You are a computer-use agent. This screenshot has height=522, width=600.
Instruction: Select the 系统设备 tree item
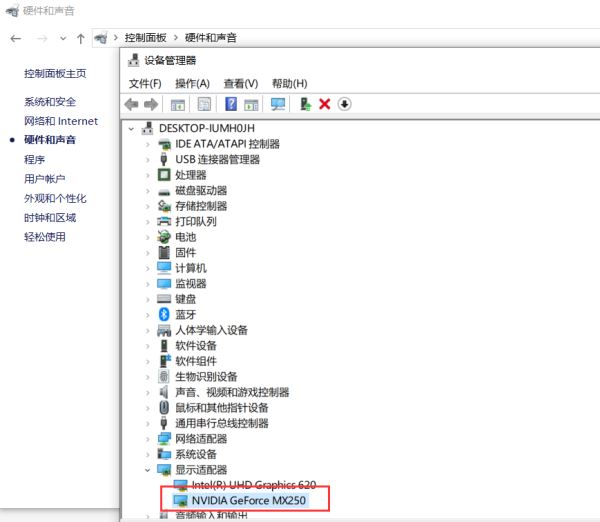pyautogui.click(x=196, y=454)
